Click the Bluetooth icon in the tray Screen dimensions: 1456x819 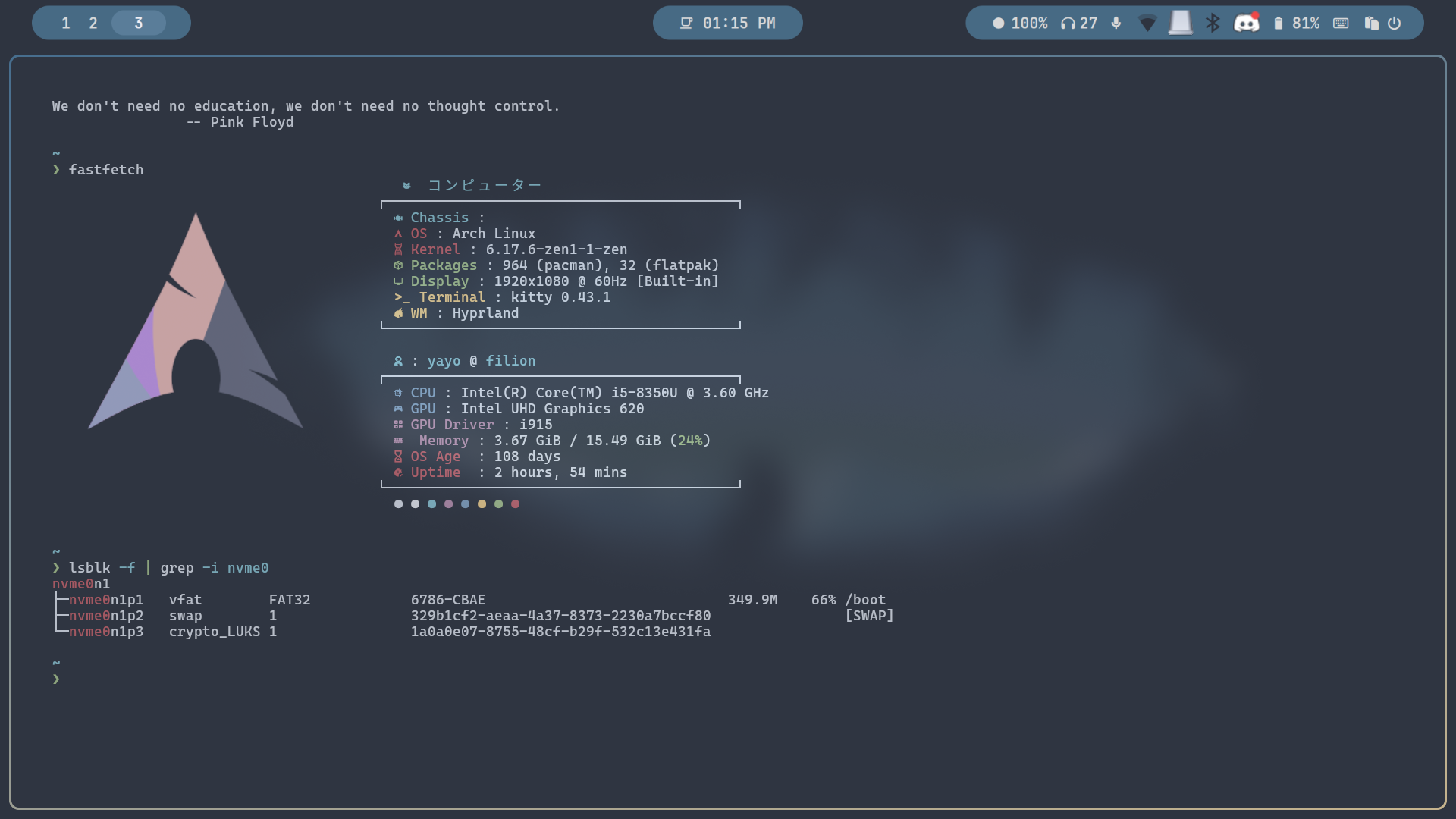click(x=1213, y=24)
